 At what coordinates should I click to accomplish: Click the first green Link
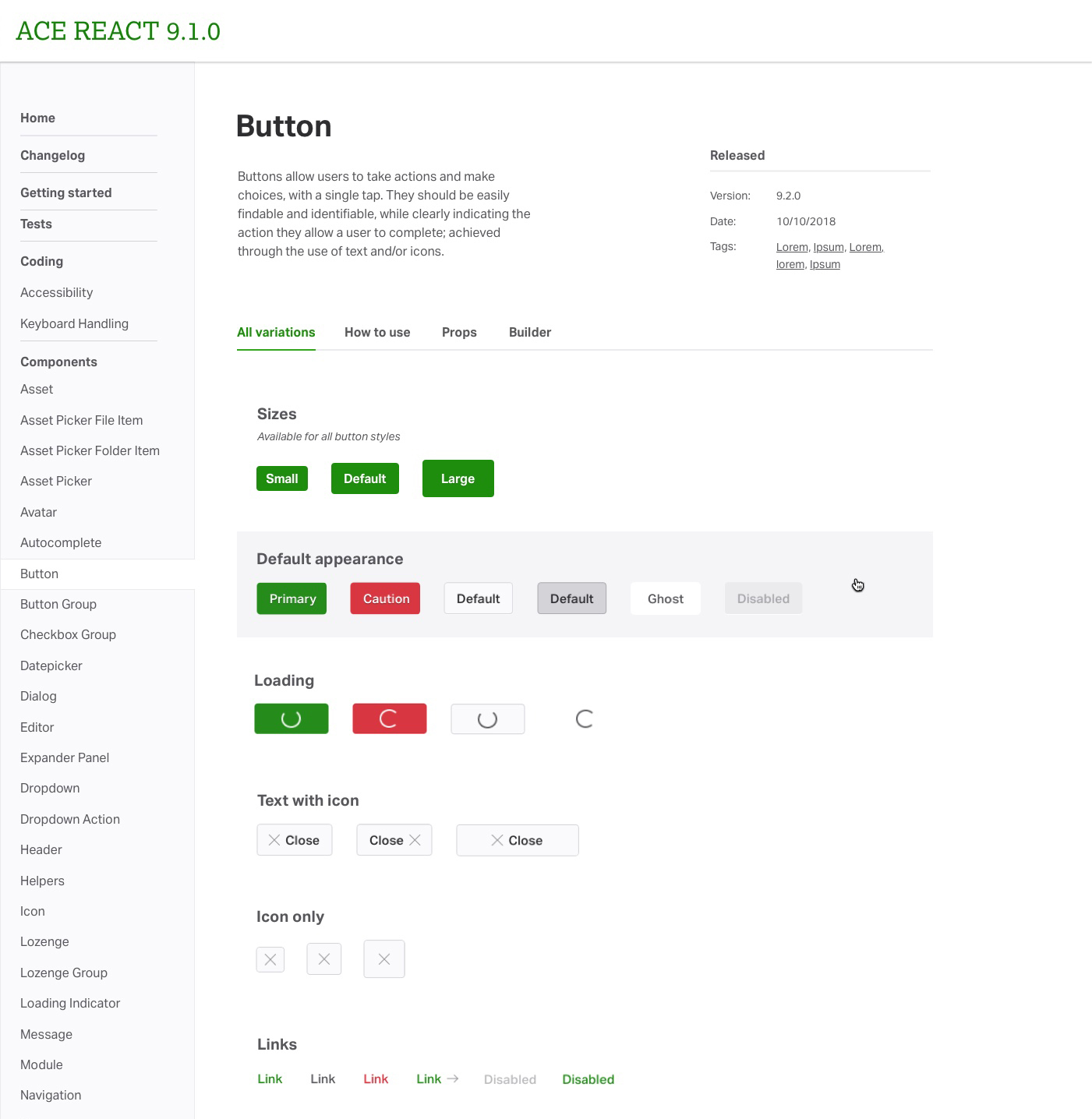(270, 1078)
